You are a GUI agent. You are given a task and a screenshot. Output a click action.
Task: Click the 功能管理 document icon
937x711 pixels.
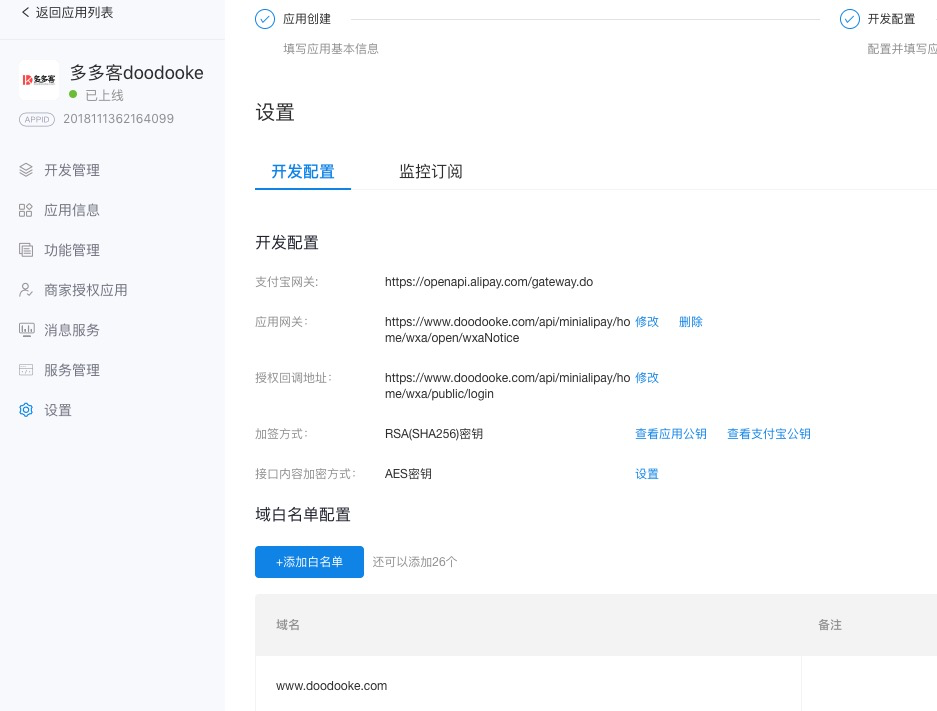coord(26,250)
